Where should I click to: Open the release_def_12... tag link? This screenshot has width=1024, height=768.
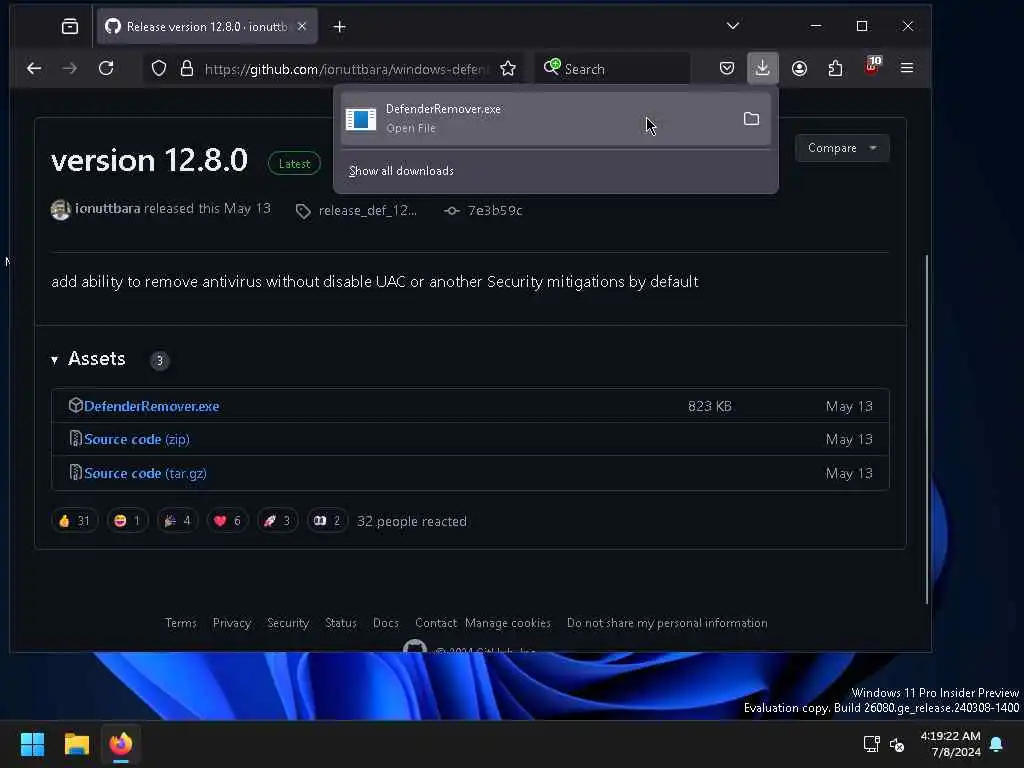point(367,210)
